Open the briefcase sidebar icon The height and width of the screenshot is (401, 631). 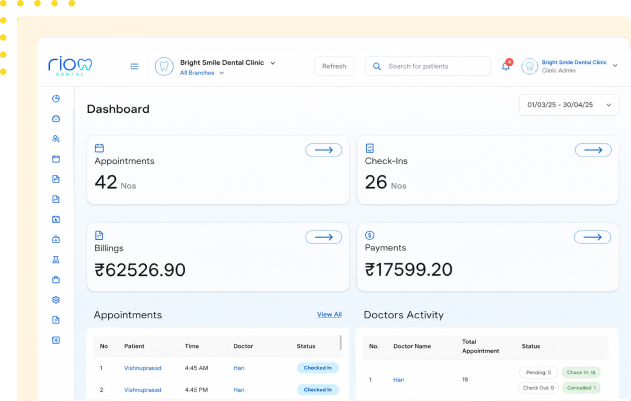tap(56, 280)
